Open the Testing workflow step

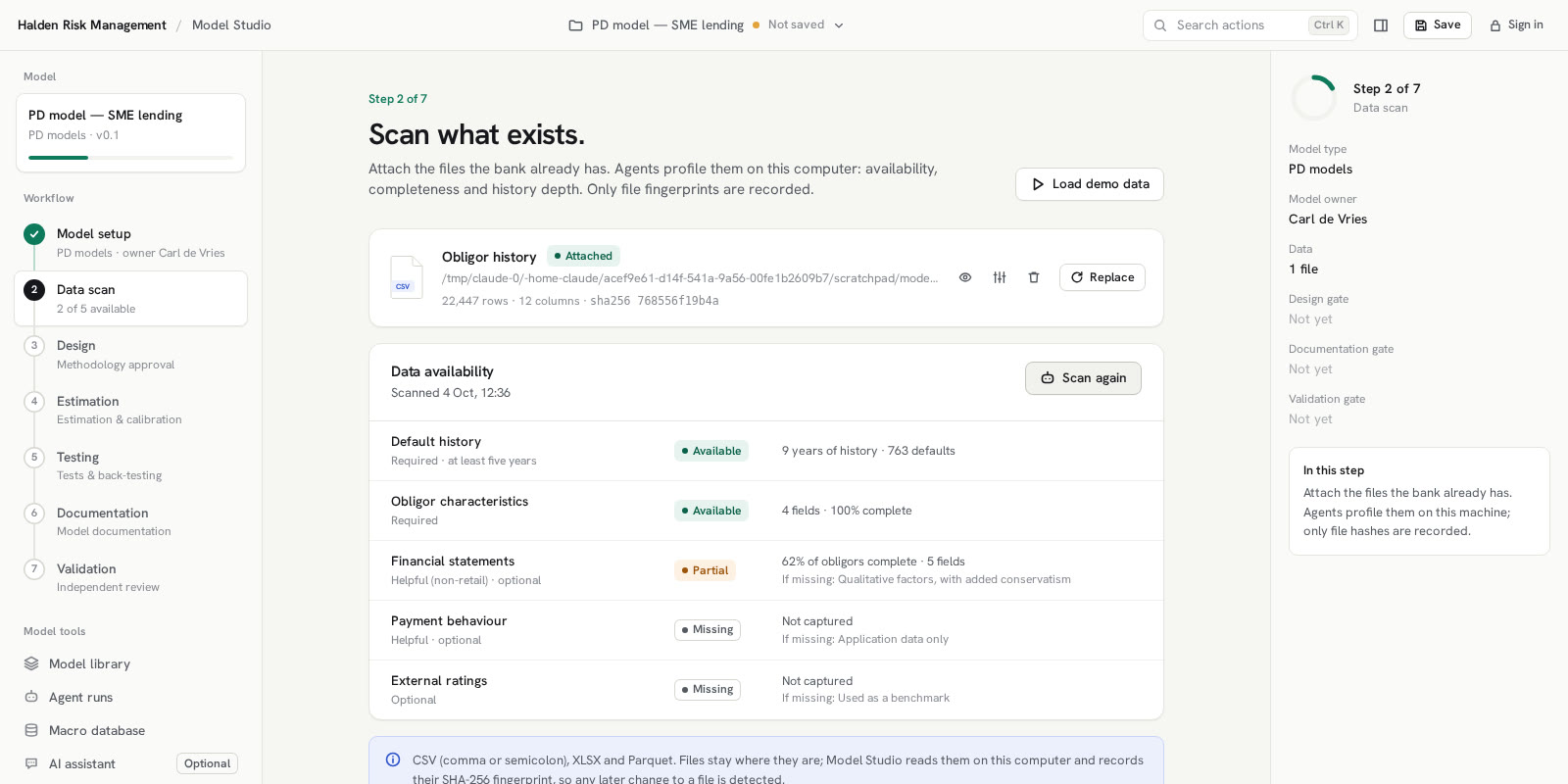point(131,466)
